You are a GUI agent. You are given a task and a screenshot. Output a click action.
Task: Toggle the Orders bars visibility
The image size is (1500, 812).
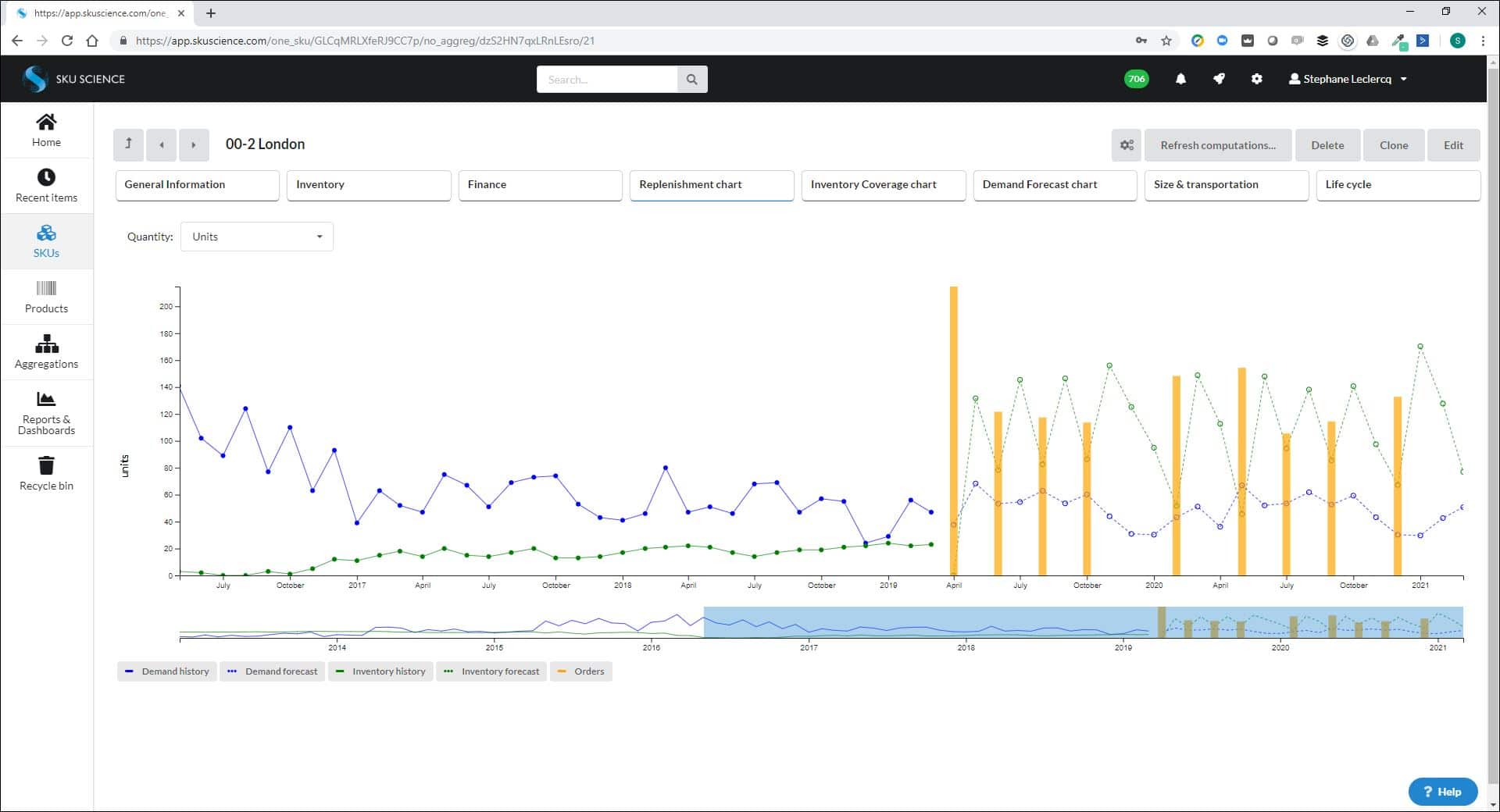pos(580,671)
